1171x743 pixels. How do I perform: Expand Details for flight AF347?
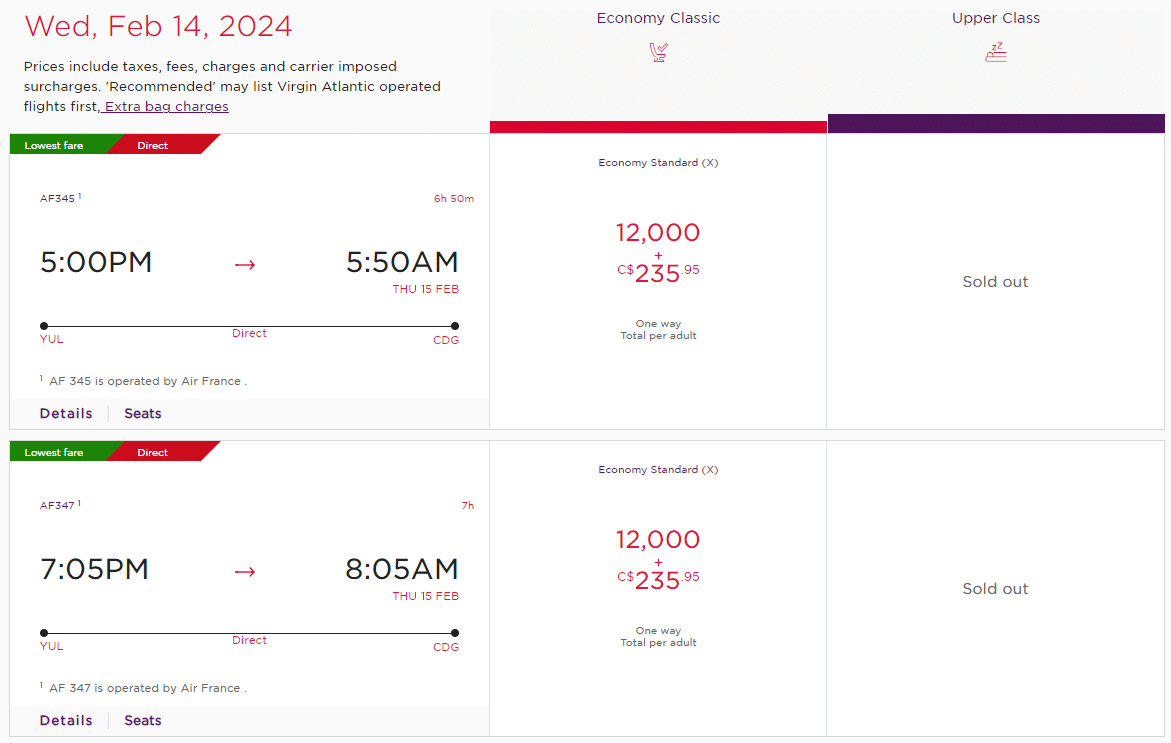66,721
